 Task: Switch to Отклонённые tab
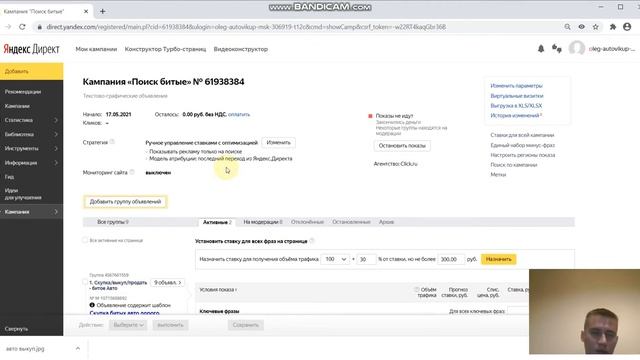click(x=307, y=222)
